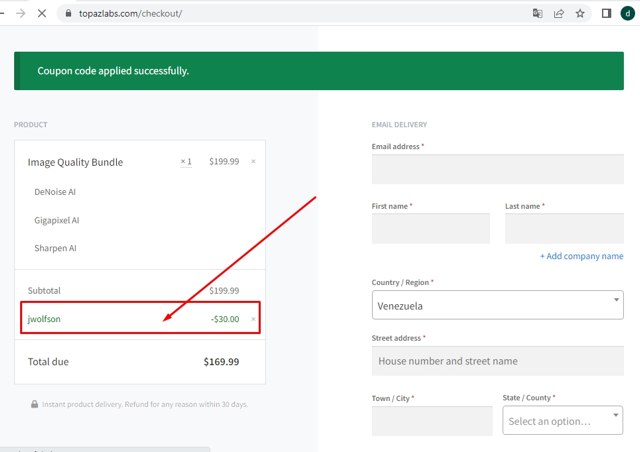Click the stop loading page button
Image resolution: width=640 pixels, height=452 pixels.
(41, 14)
